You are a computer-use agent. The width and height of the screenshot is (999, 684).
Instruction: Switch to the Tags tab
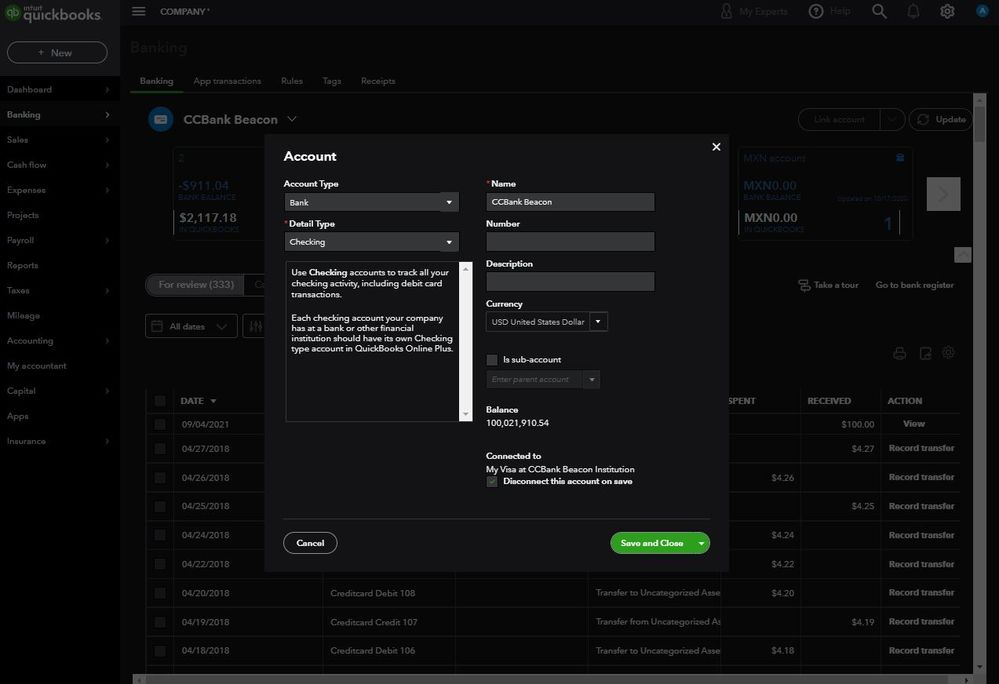[331, 81]
